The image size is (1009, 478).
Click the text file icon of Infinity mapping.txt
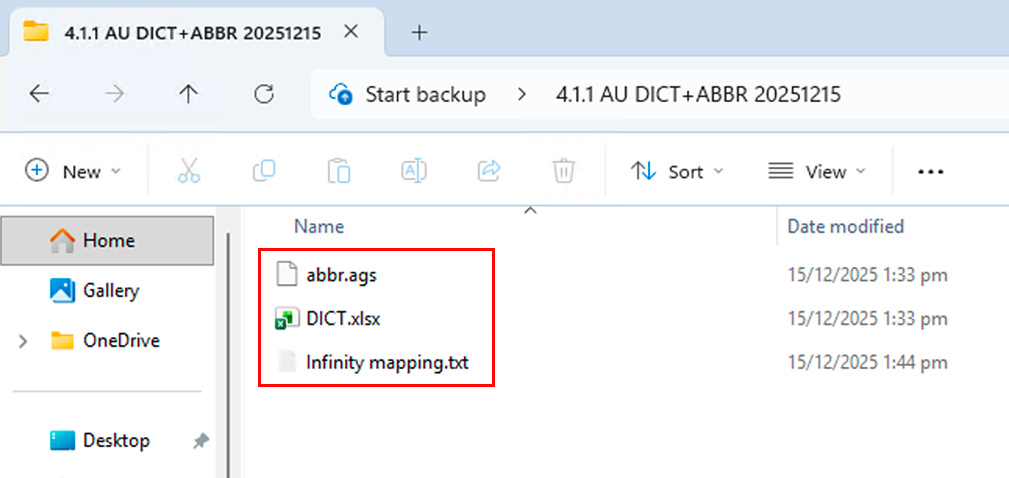[287, 362]
